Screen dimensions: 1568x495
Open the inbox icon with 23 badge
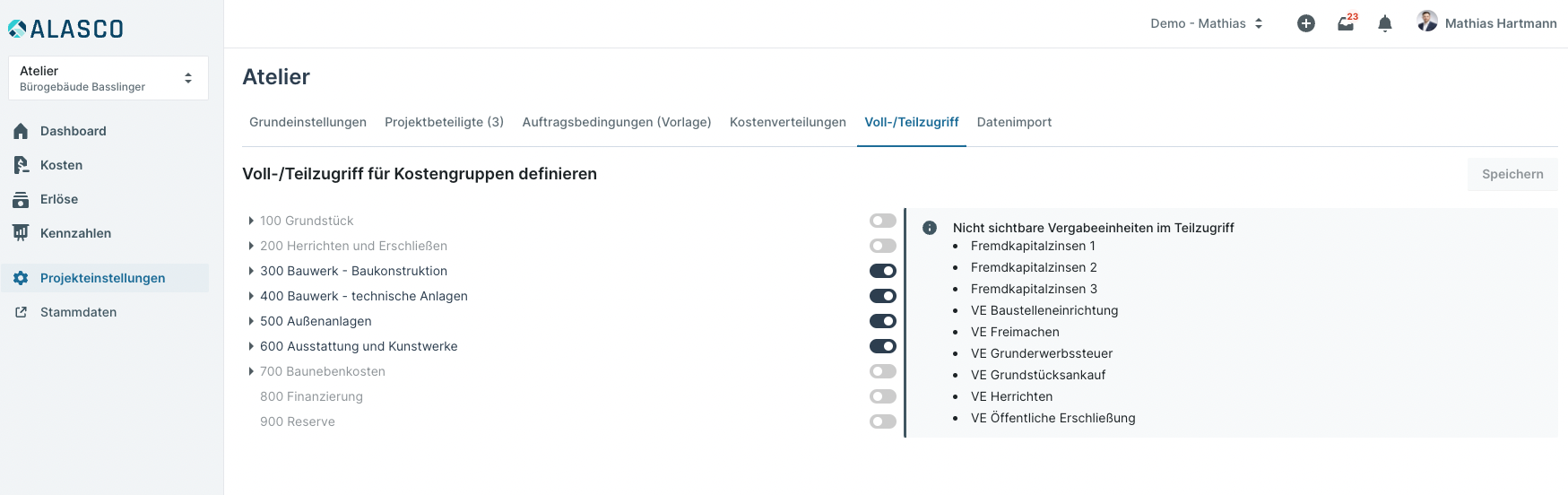click(x=1346, y=23)
